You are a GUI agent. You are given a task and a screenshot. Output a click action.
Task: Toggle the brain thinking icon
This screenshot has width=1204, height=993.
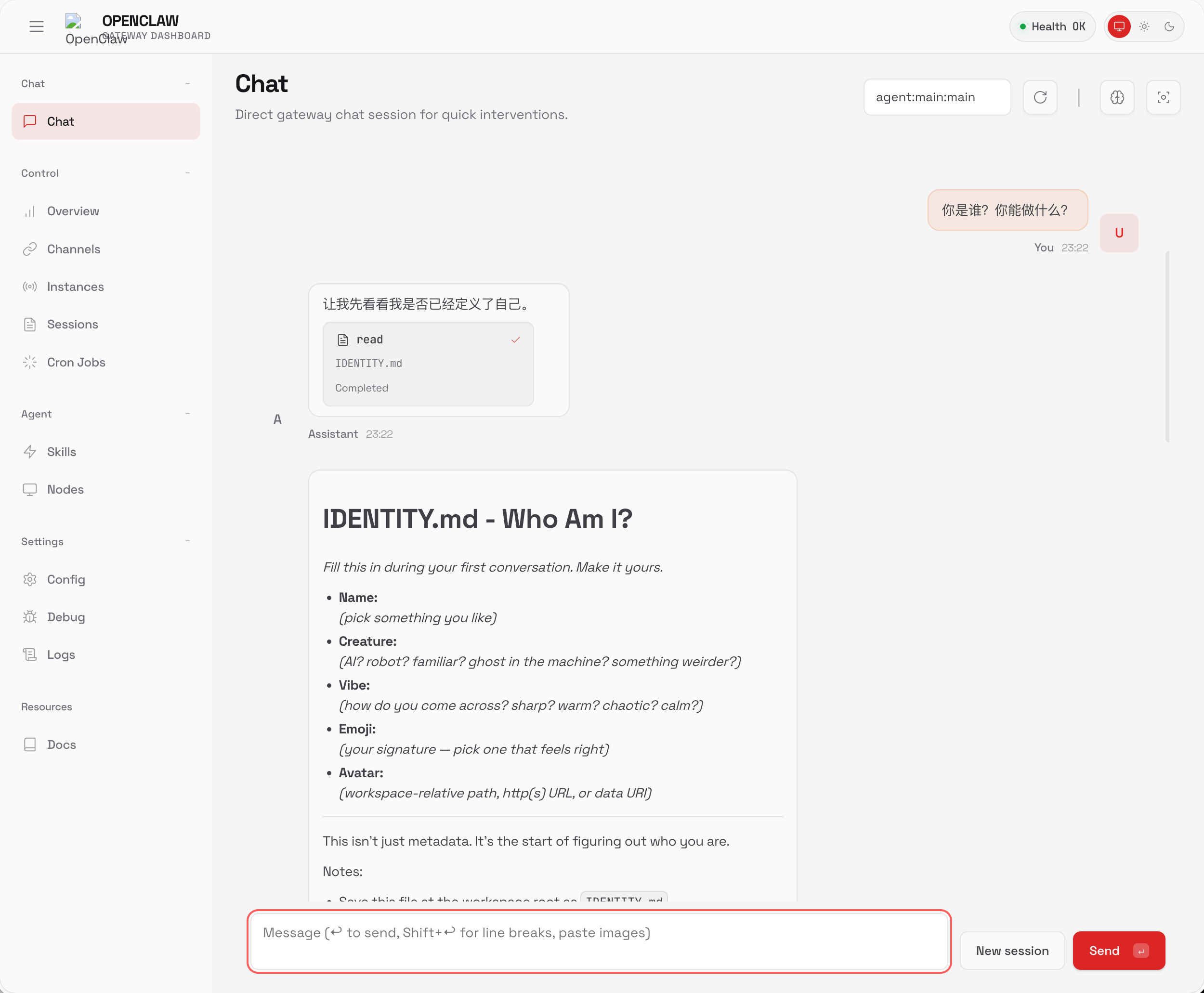point(1116,97)
